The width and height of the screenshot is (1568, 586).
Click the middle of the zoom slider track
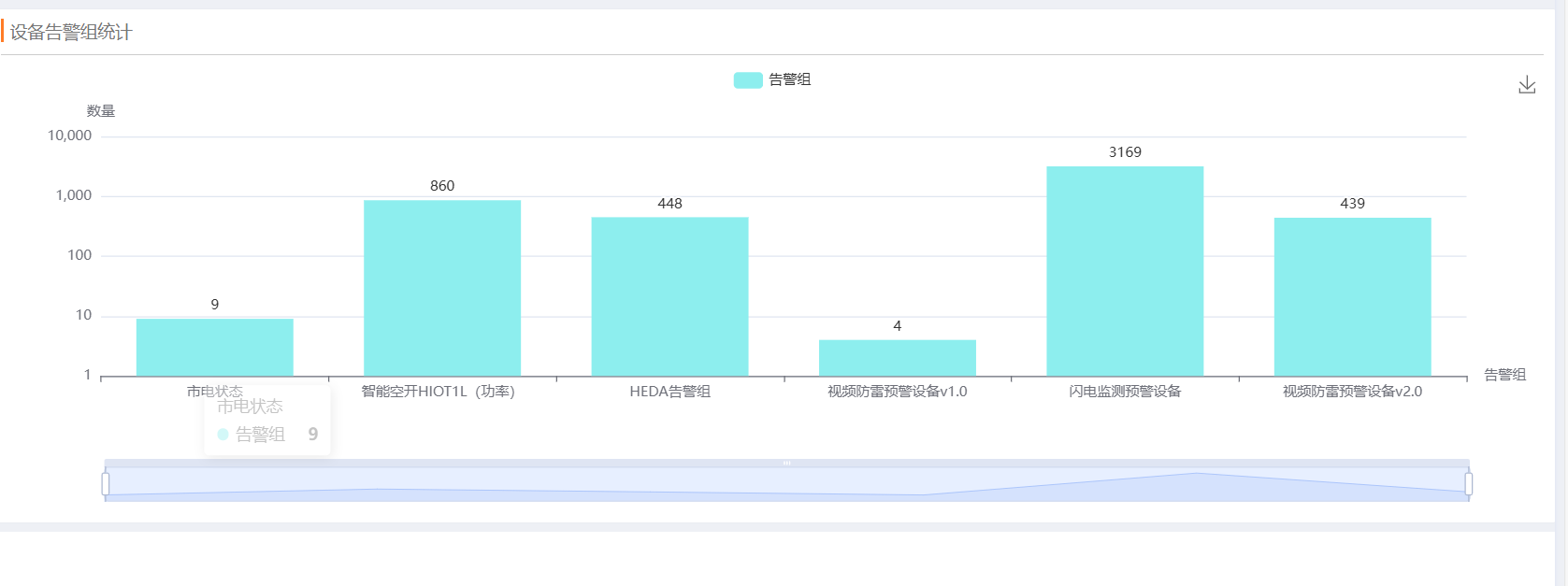[x=786, y=484]
